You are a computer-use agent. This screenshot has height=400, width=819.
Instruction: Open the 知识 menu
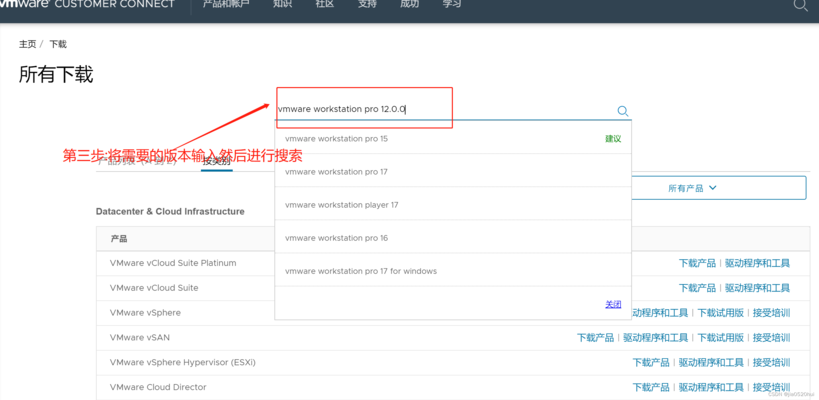[282, 5]
